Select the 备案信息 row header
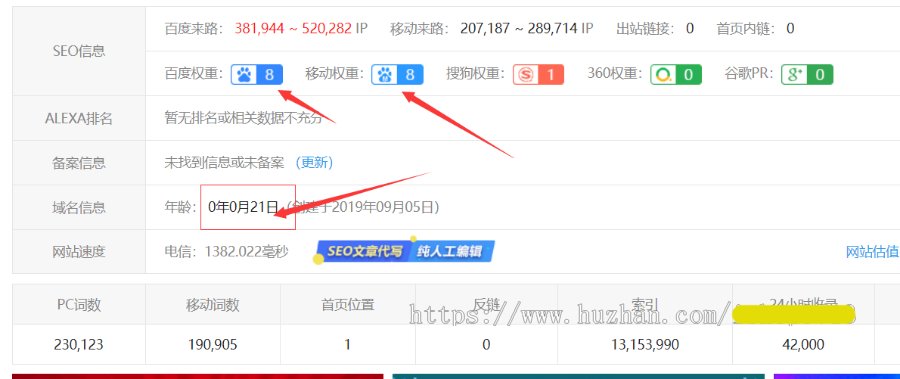The image size is (900, 379). click(x=79, y=163)
